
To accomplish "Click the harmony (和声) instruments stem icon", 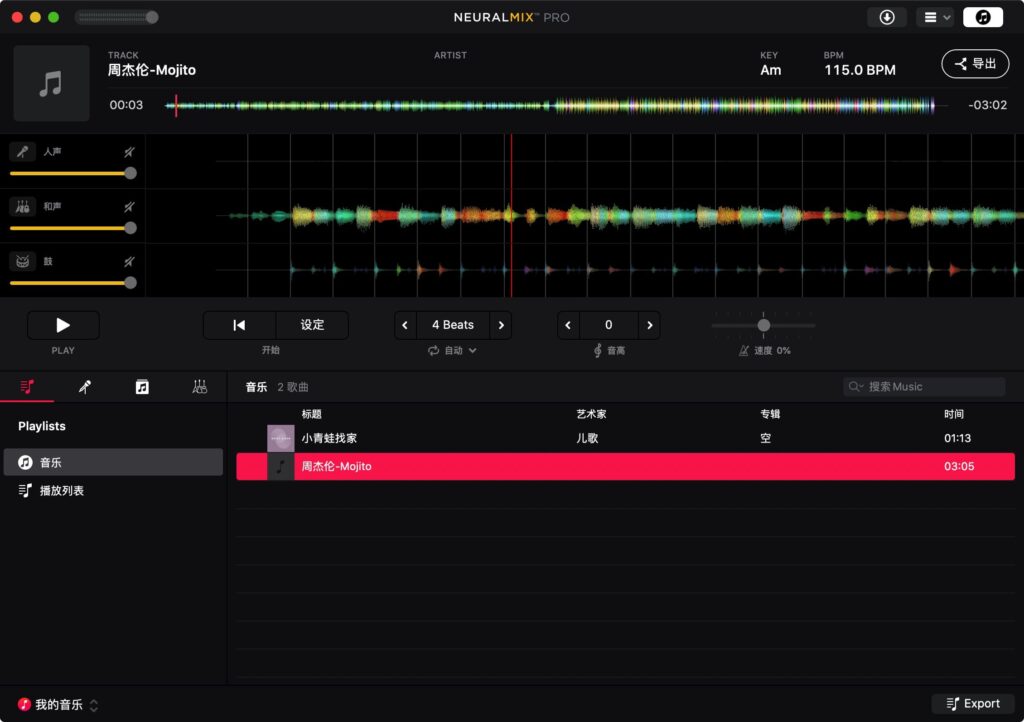I will click(22, 207).
